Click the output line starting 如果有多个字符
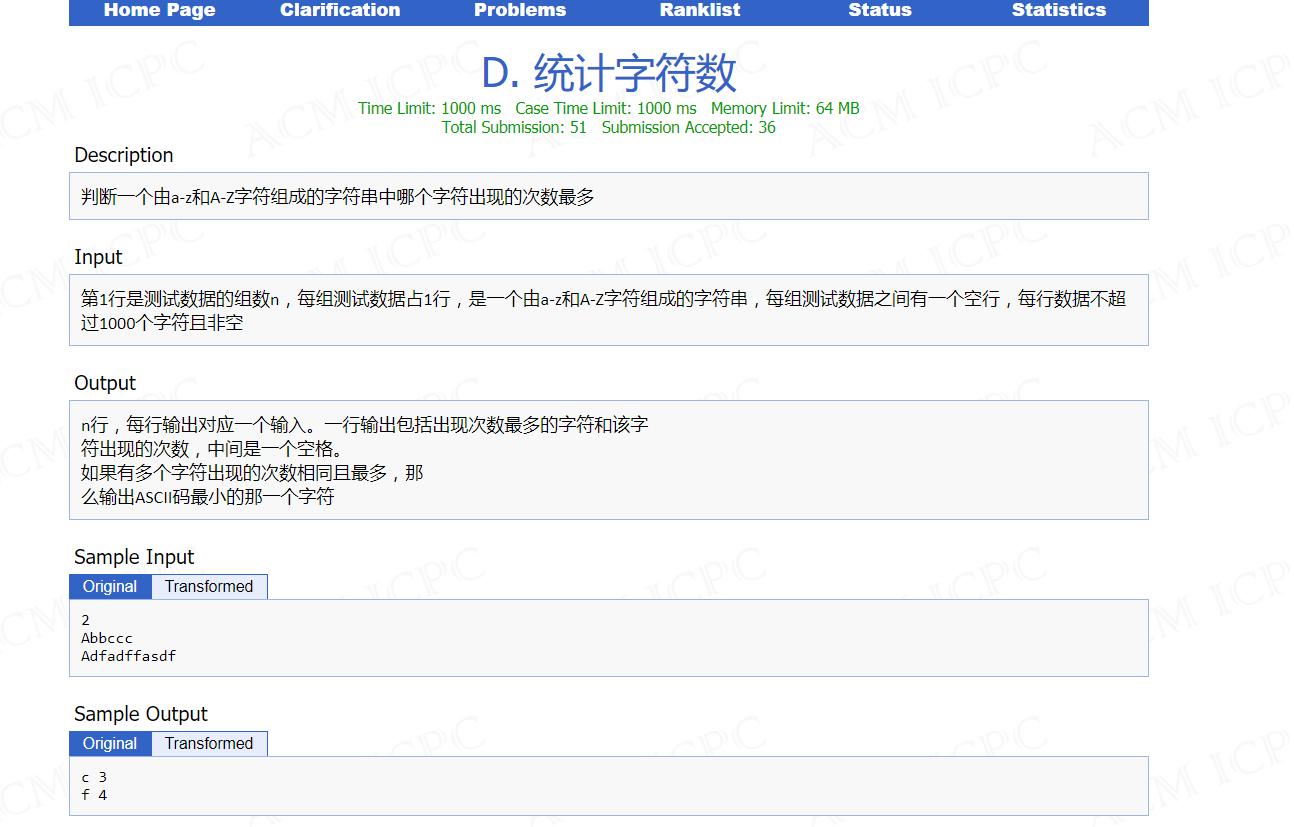The width and height of the screenshot is (1294, 827). coord(252,473)
